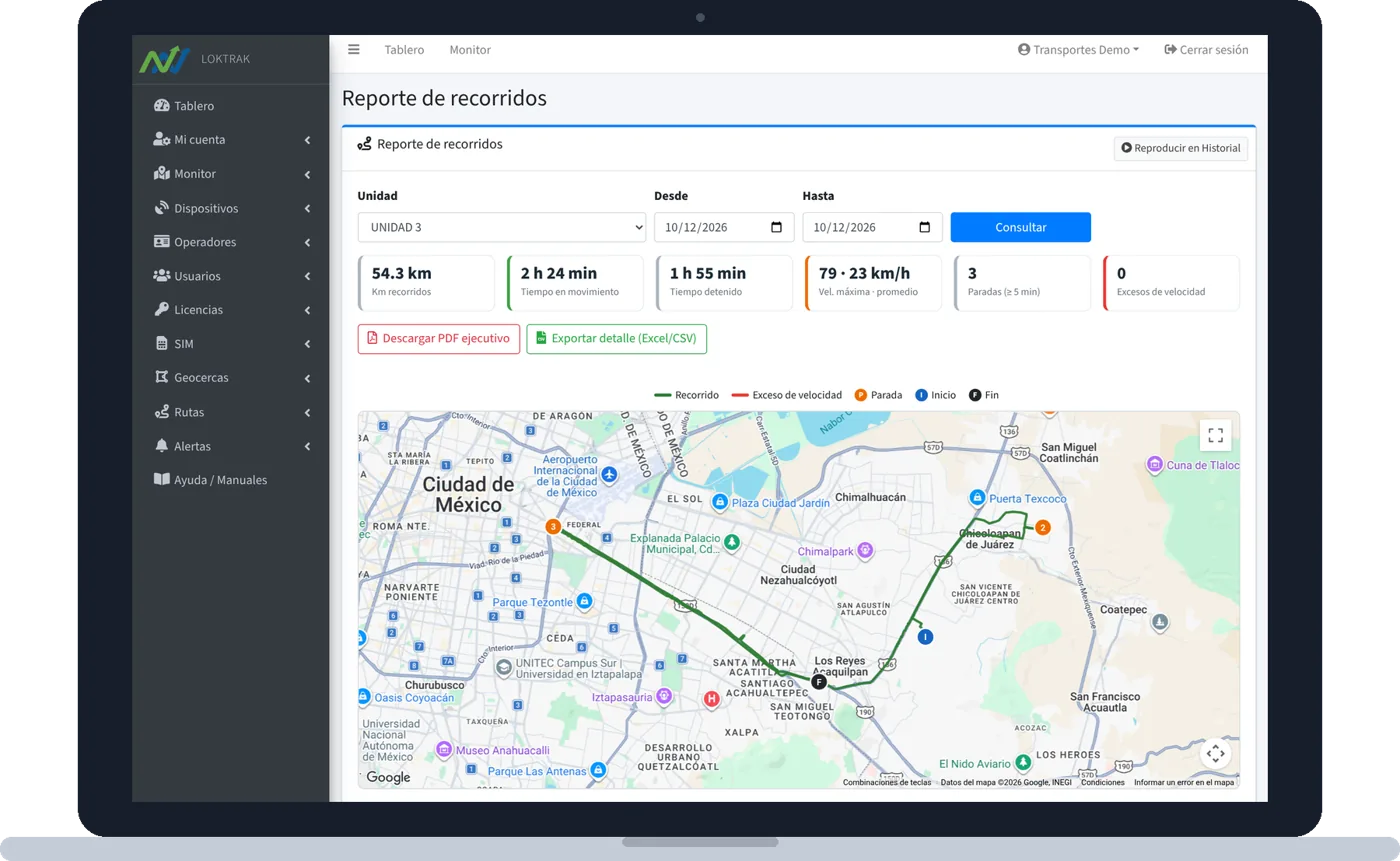
Task: Click orange stop marker 3 on map
Action: pyautogui.click(x=553, y=526)
